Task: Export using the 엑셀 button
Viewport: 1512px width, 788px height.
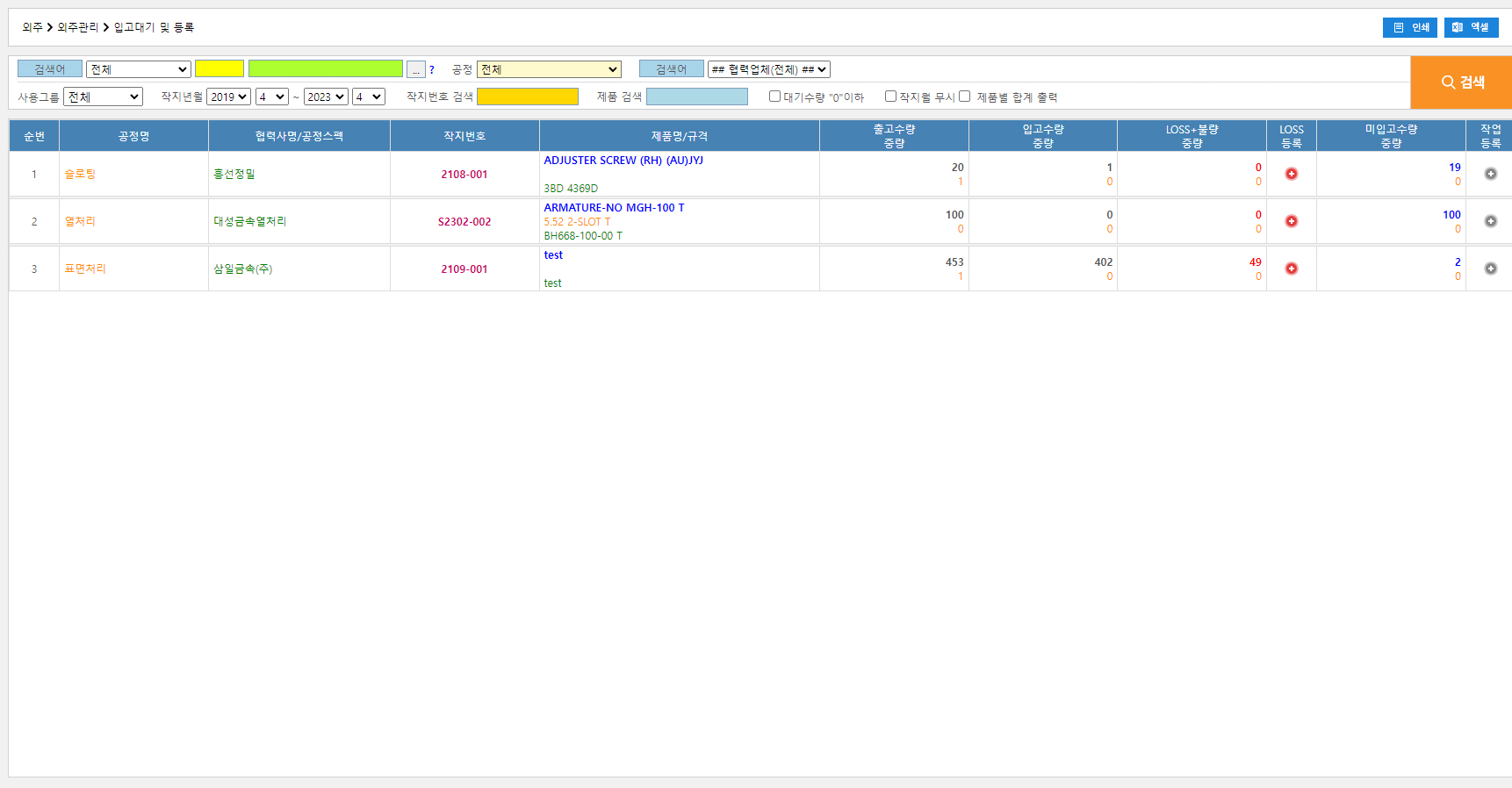Action: (x=1471, y=27)
